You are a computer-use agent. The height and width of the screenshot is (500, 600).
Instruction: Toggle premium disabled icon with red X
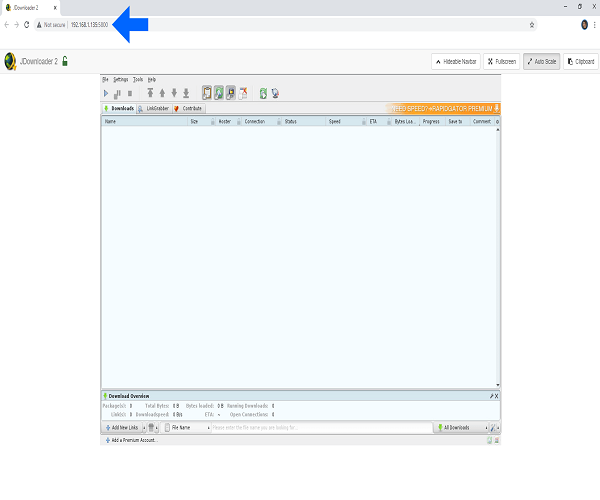243,93
